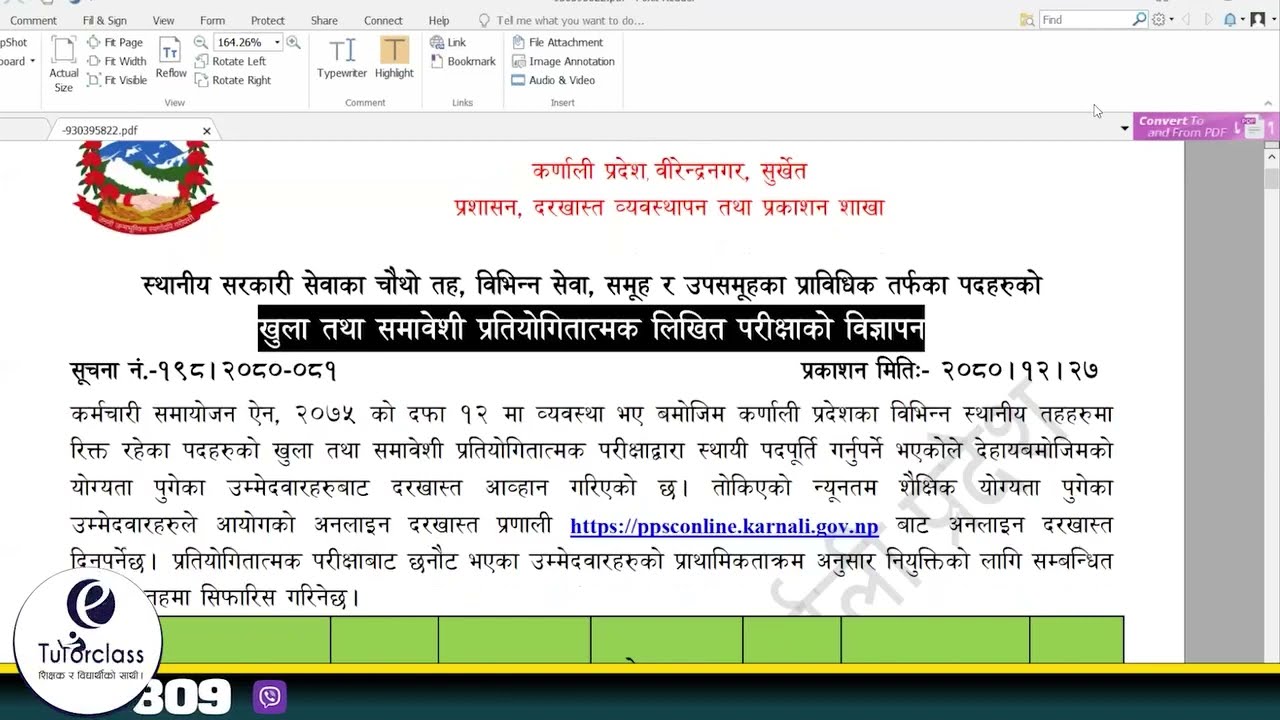Open the document tab list dropdown
This screenshot has width=1280, height=720.
click(1124, 128)
